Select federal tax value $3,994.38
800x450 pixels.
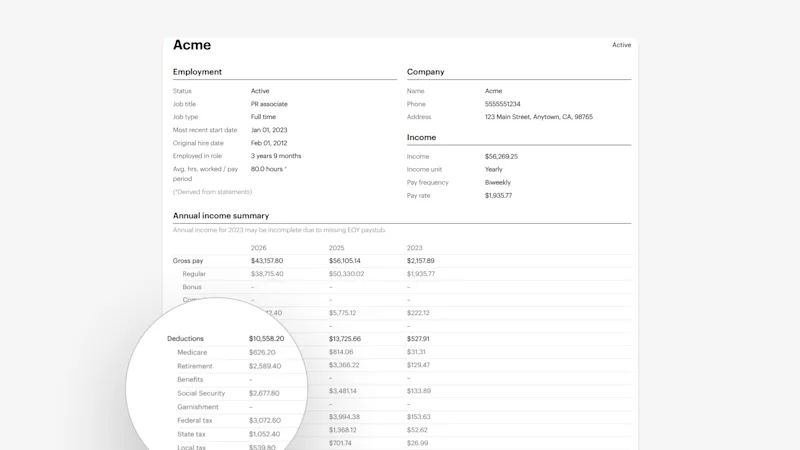[x=344, y=417]
